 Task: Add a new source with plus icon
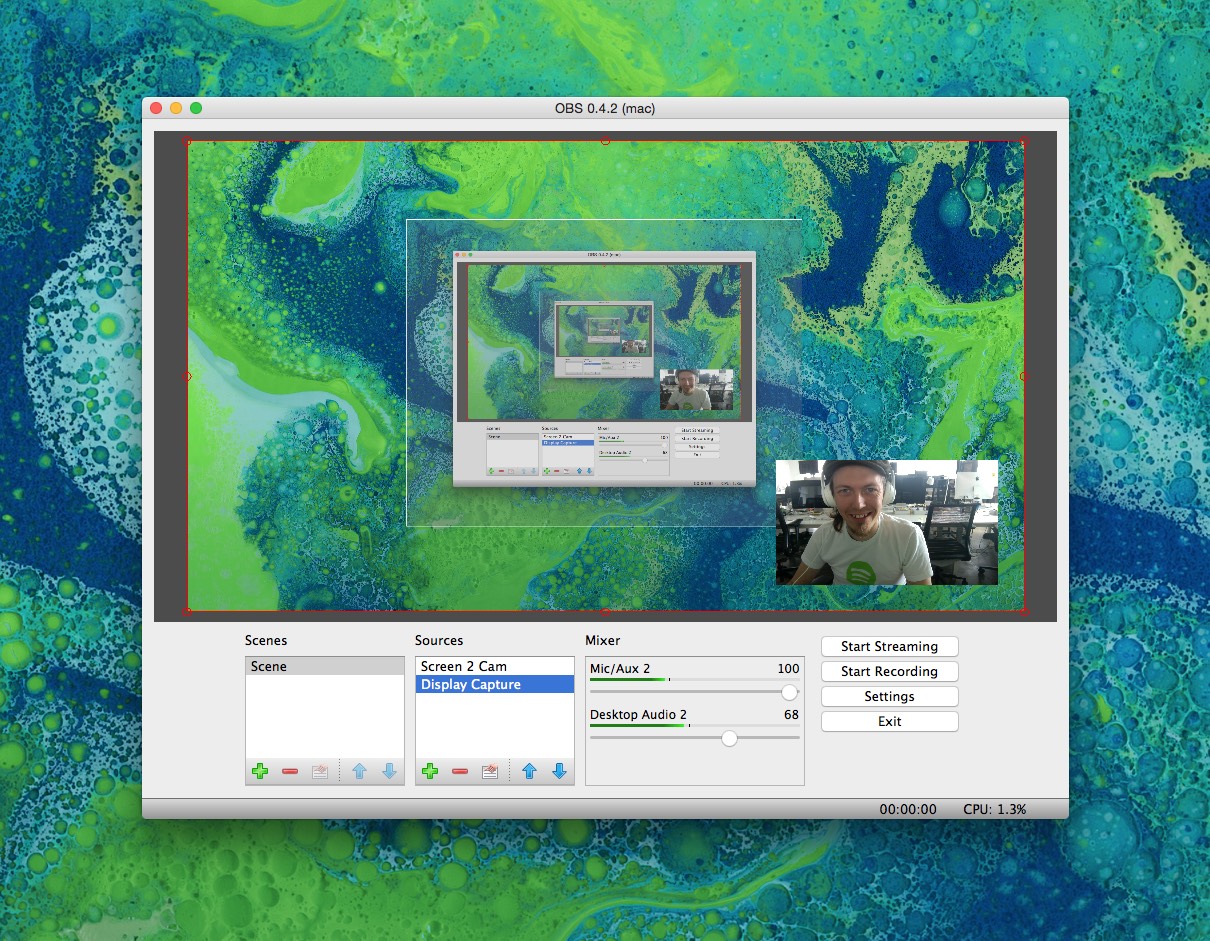point(430,771)
